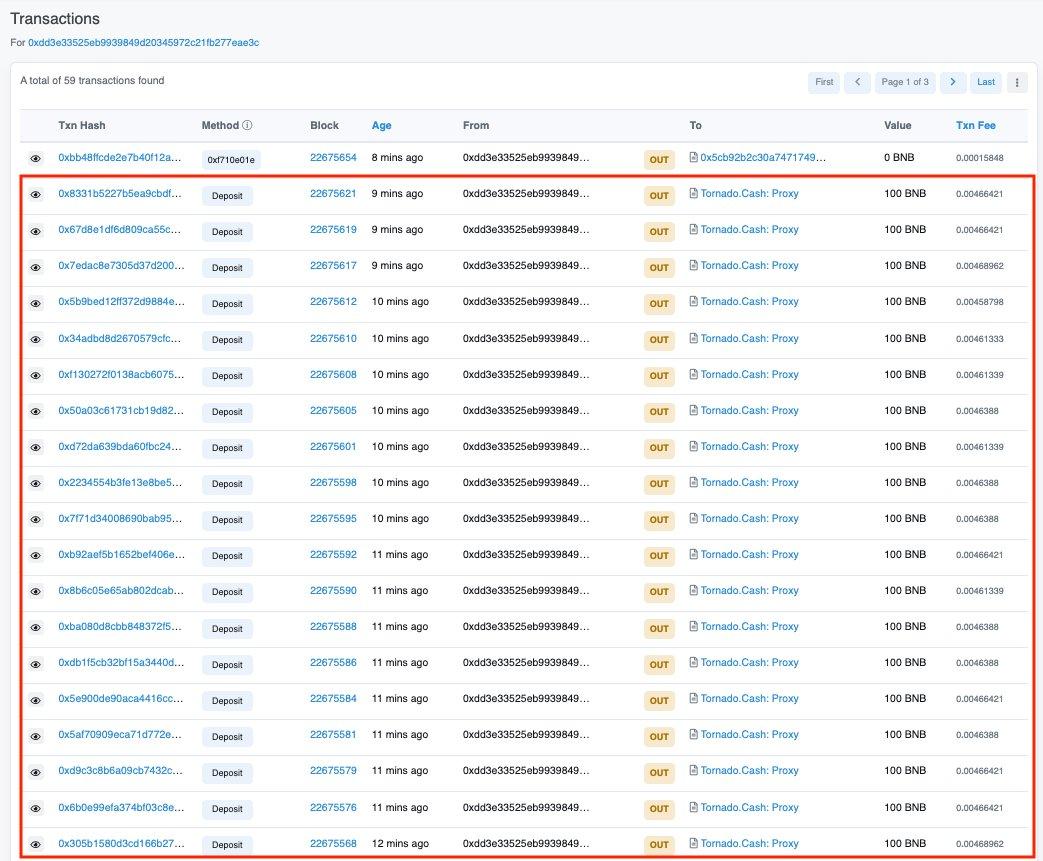
Task: Click eye icon beside 0xd9c3c8b6a09cb7432c
Action: pyautogui.click(x=36, y=772)
